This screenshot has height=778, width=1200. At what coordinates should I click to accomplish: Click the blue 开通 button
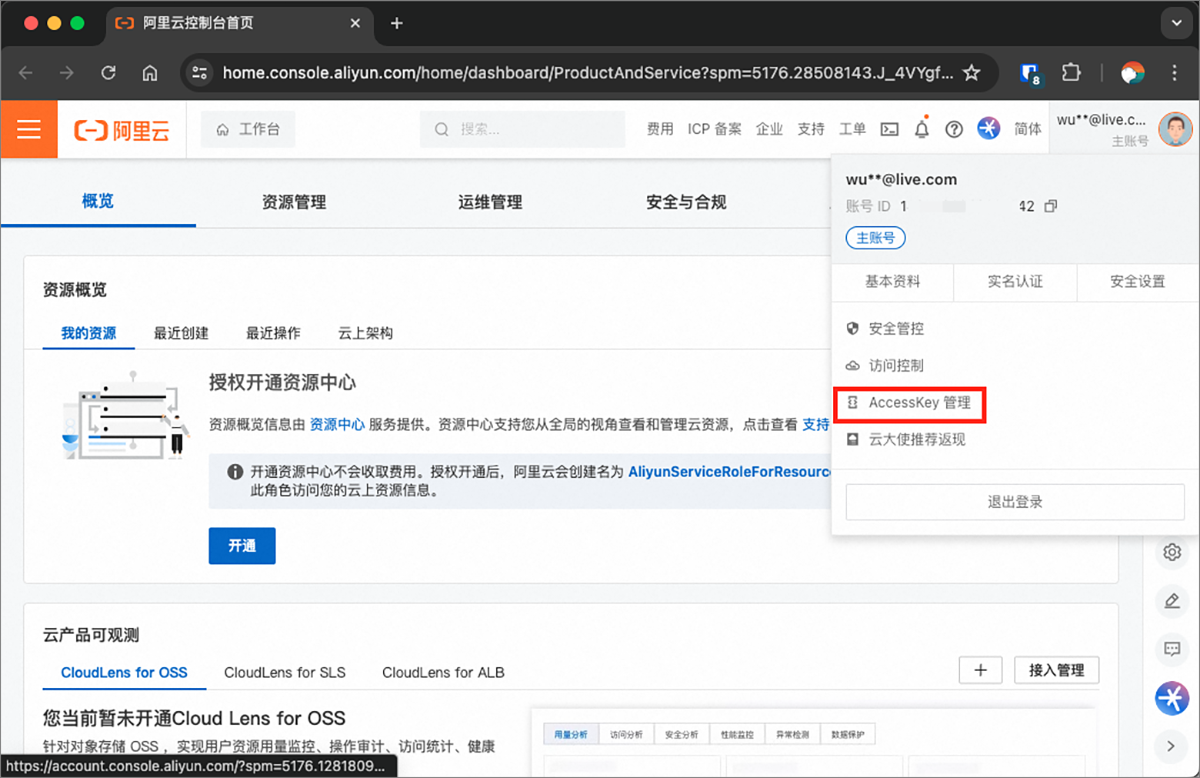pos(242,546)
